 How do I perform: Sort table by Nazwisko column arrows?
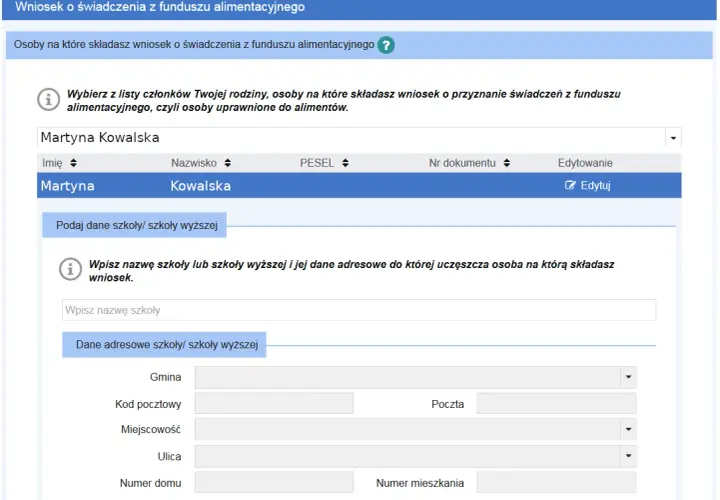point(228,163)
